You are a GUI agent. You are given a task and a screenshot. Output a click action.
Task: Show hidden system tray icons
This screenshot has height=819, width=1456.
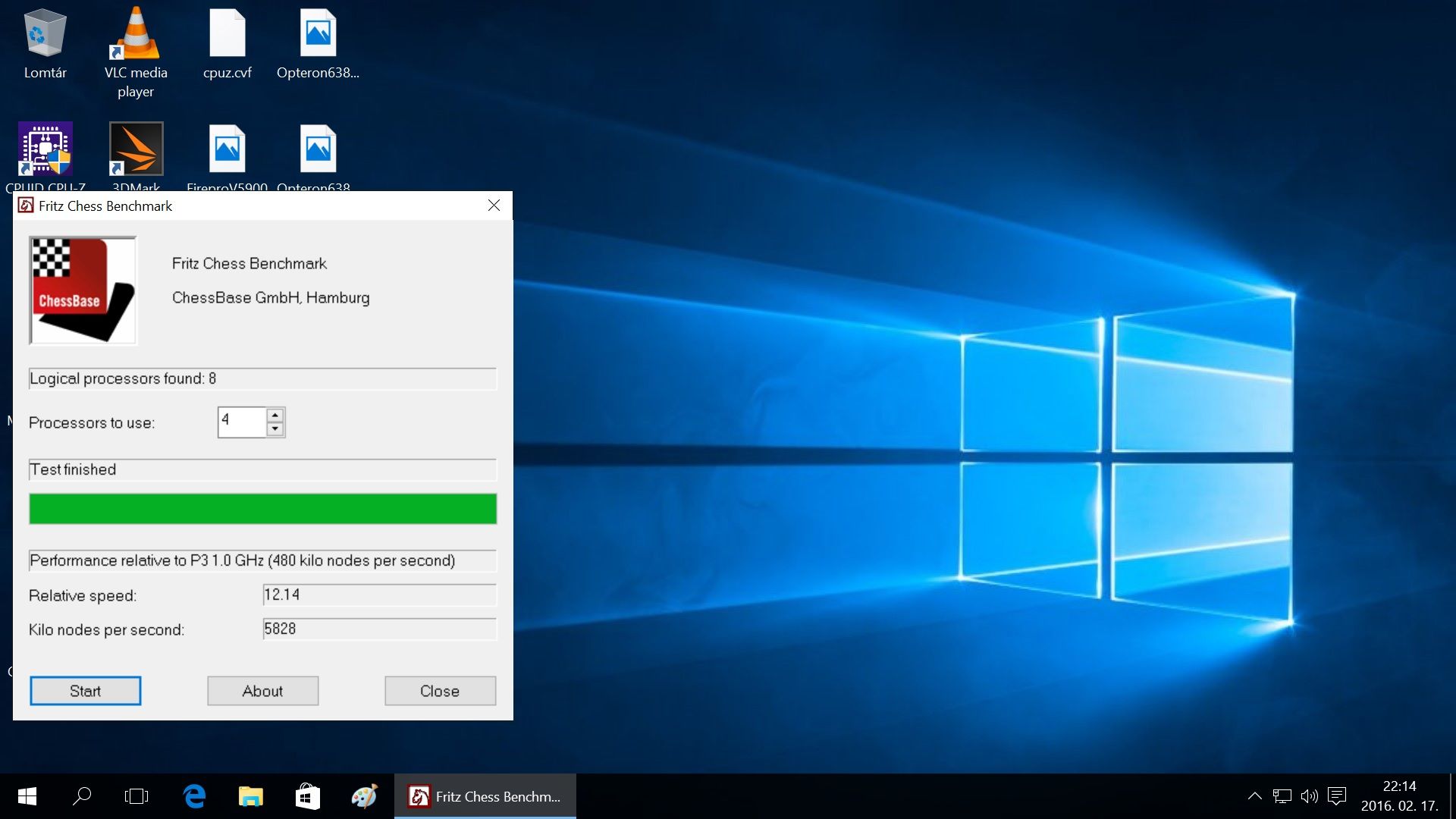tap(1255, 796)
